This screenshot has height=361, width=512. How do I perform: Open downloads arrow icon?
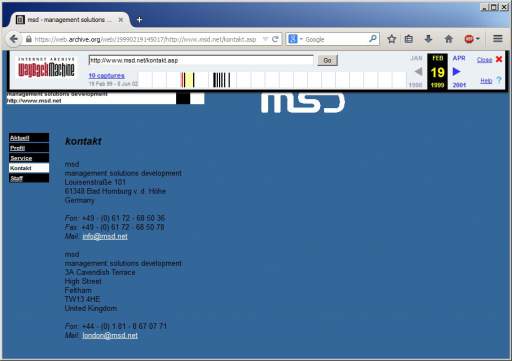(x=428, y=39)
